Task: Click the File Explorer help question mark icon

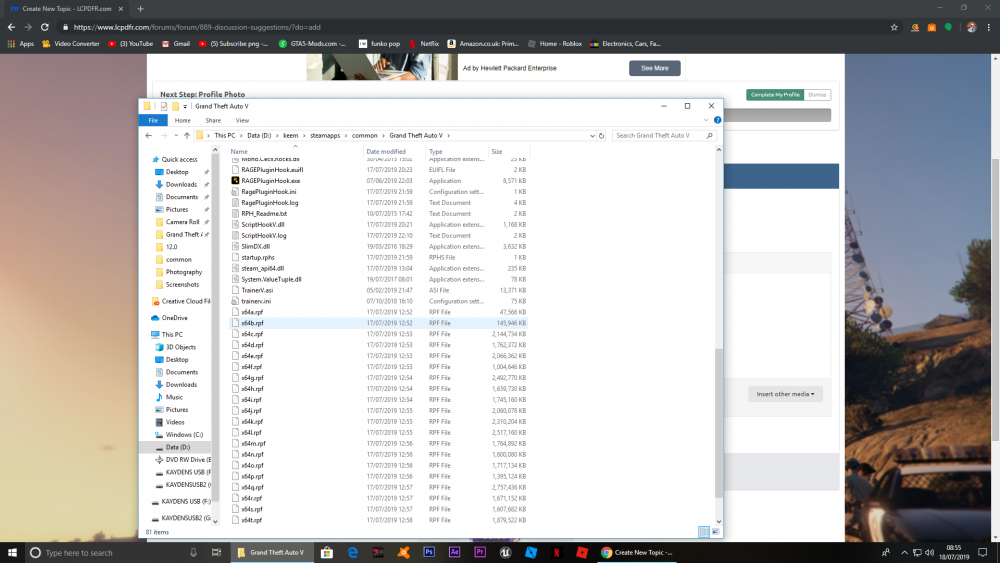Action: coord(717,120)
